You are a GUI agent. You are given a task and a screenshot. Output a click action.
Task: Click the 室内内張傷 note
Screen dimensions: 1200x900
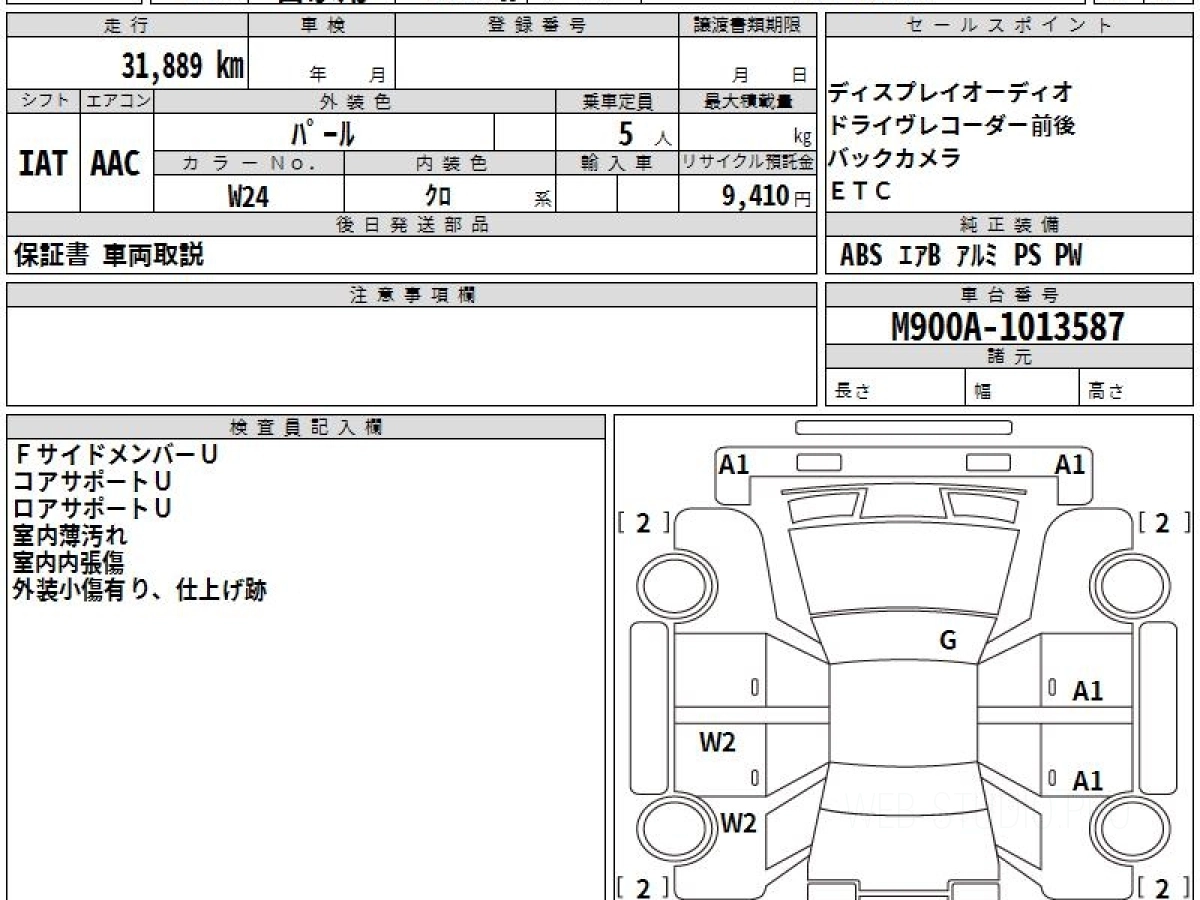point(70,562)
